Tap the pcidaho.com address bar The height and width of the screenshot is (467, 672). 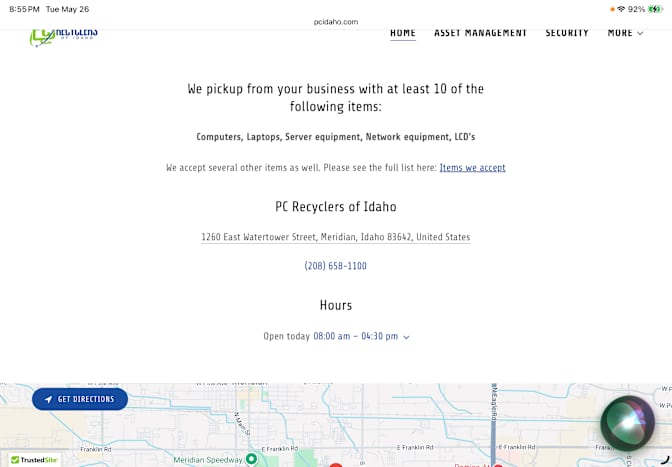[x=336, y=22]
